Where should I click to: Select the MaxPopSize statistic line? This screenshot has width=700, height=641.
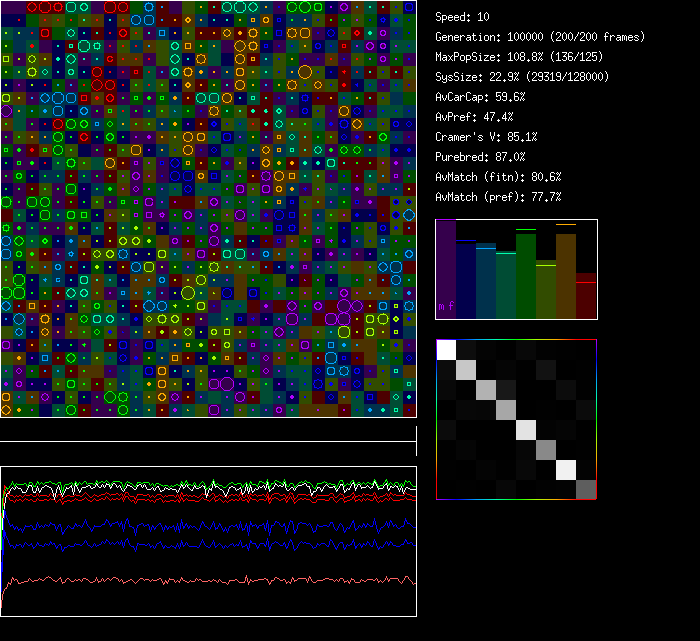click(x=522, y=57)
